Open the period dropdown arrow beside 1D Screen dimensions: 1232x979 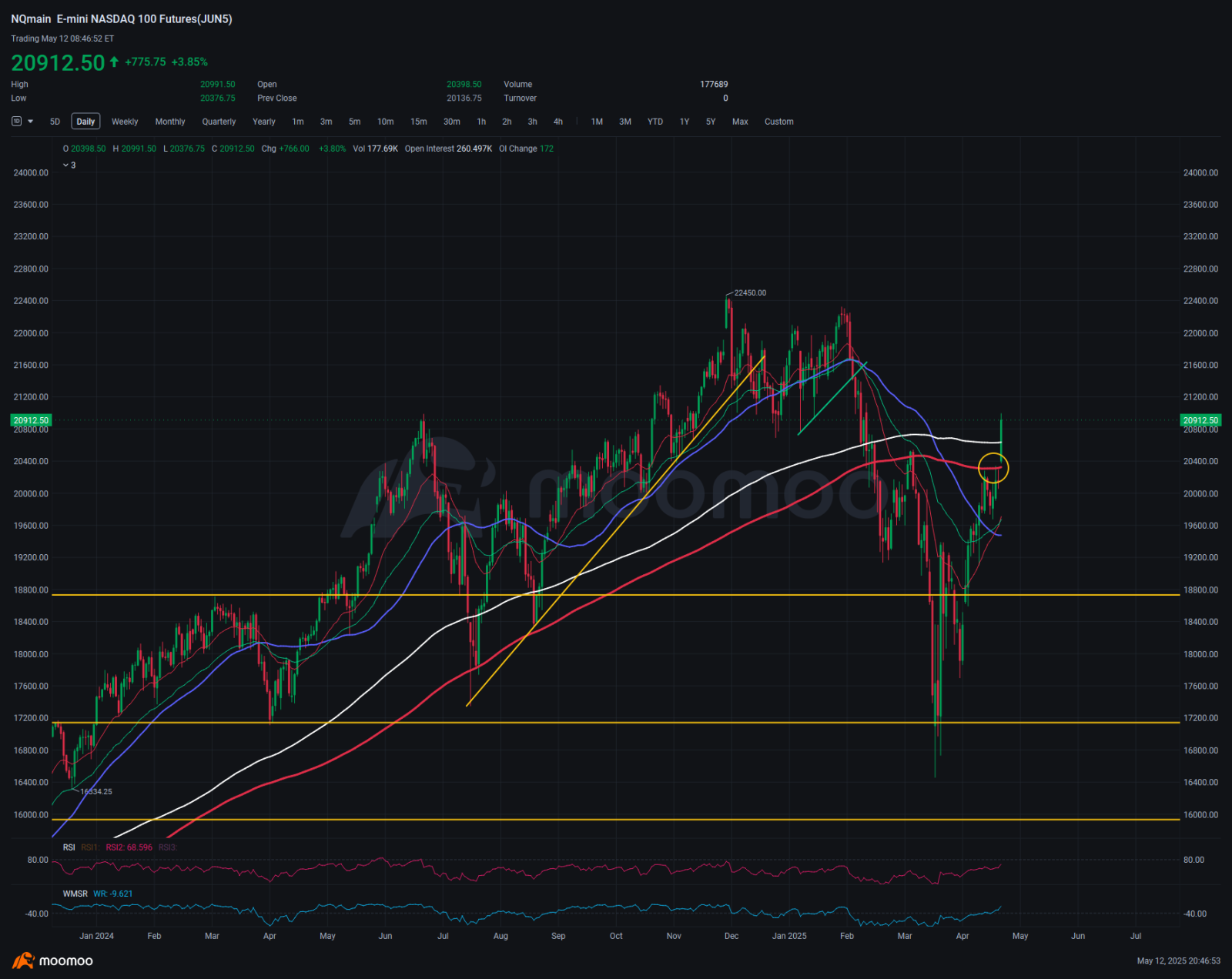coord(31,122)
